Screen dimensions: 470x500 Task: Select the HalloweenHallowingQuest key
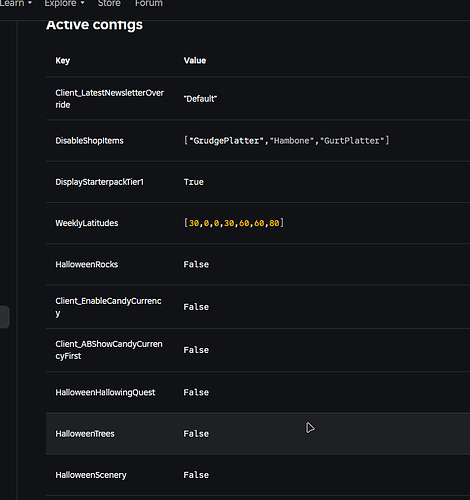click(x=105, y=392)
